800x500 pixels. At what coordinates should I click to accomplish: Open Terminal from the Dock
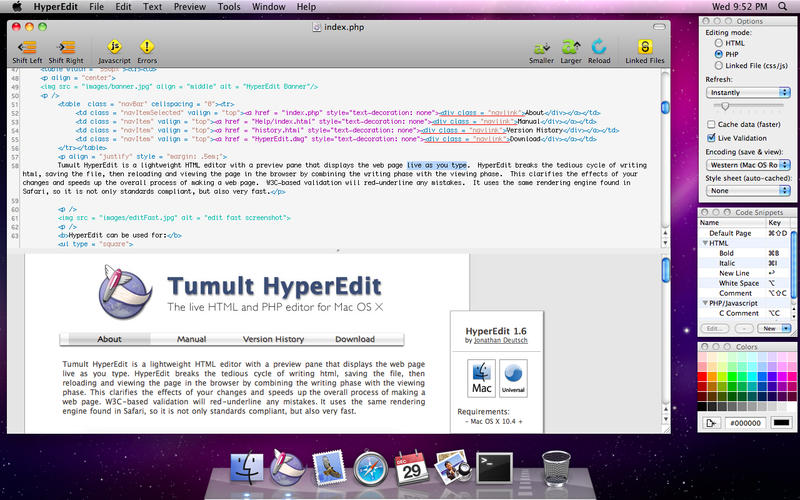click(494, 468)
